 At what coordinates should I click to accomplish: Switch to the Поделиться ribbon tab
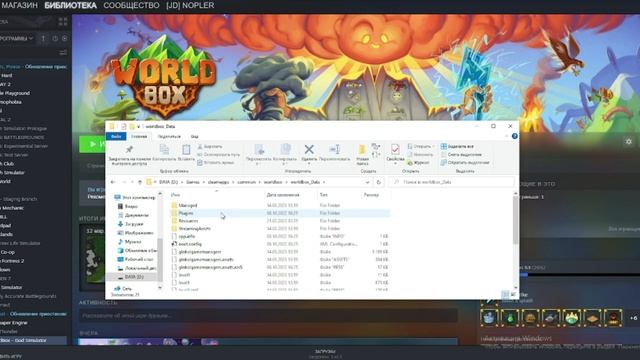pyautogui.click(x=169, y=136)
